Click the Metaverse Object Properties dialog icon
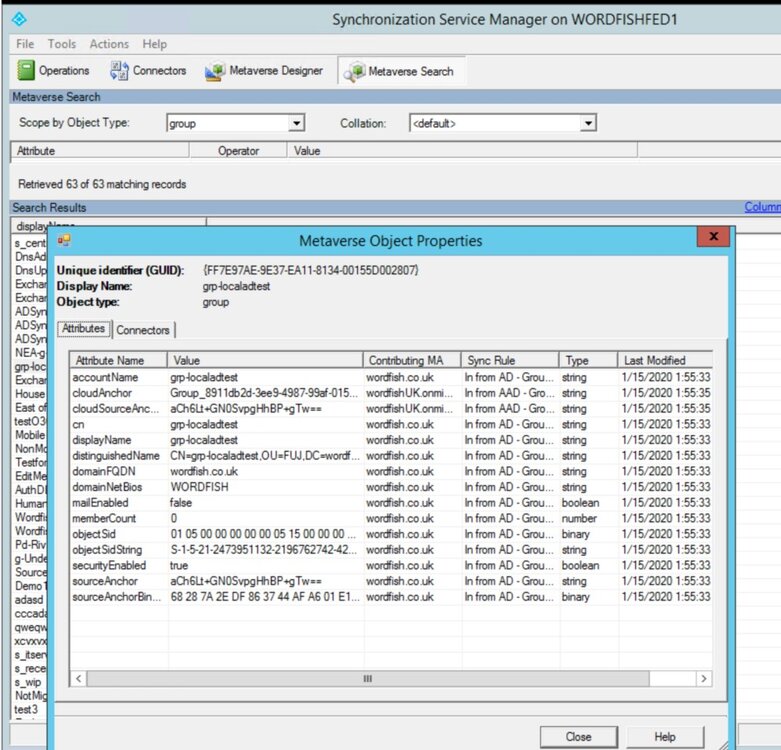781x750 pixels. pos(64,241)
